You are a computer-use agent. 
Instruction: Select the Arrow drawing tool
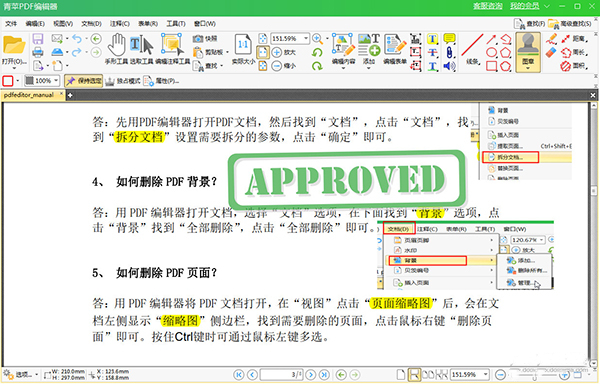click(492, 39)
